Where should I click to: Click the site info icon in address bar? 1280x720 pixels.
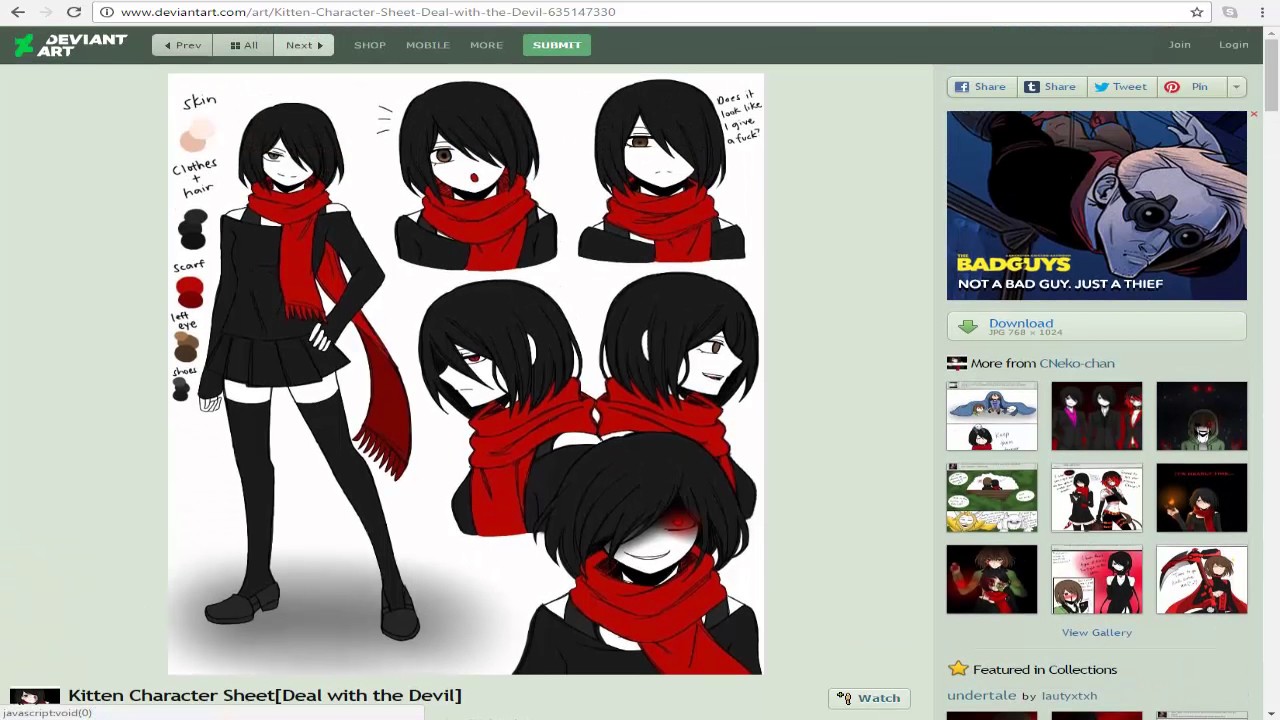107,12
